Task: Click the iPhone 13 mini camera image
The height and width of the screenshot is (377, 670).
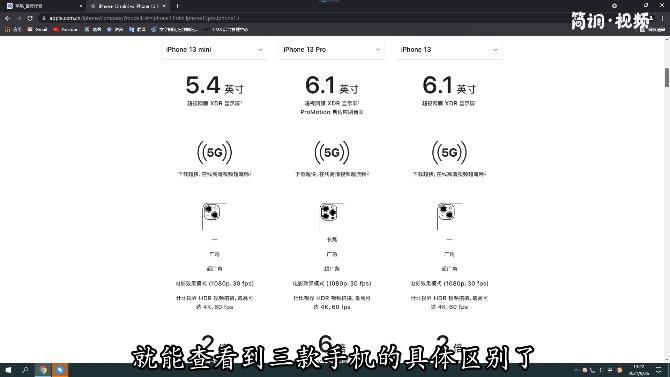Action: tap(213, 216)
